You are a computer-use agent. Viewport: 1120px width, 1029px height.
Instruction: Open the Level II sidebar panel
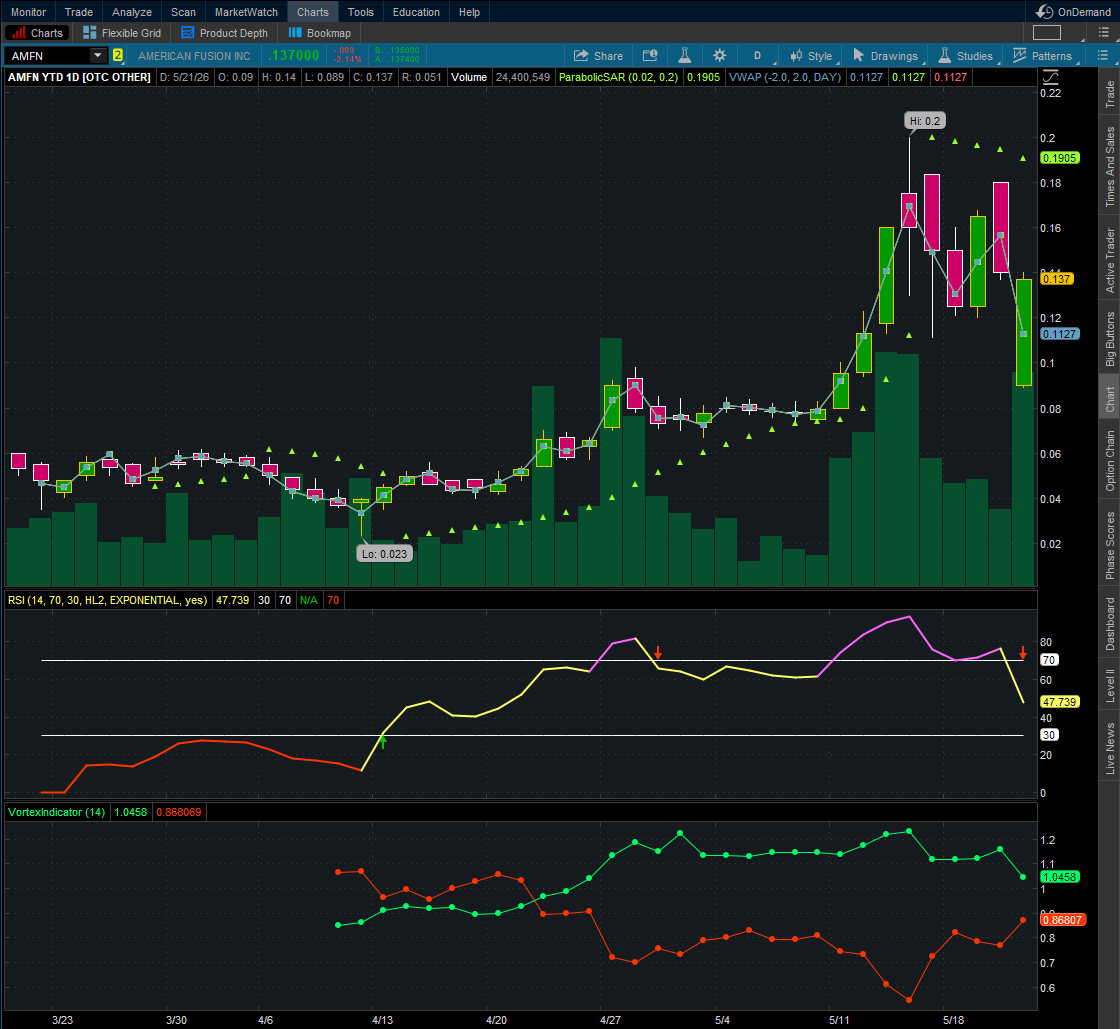[x=1110, y=686]
